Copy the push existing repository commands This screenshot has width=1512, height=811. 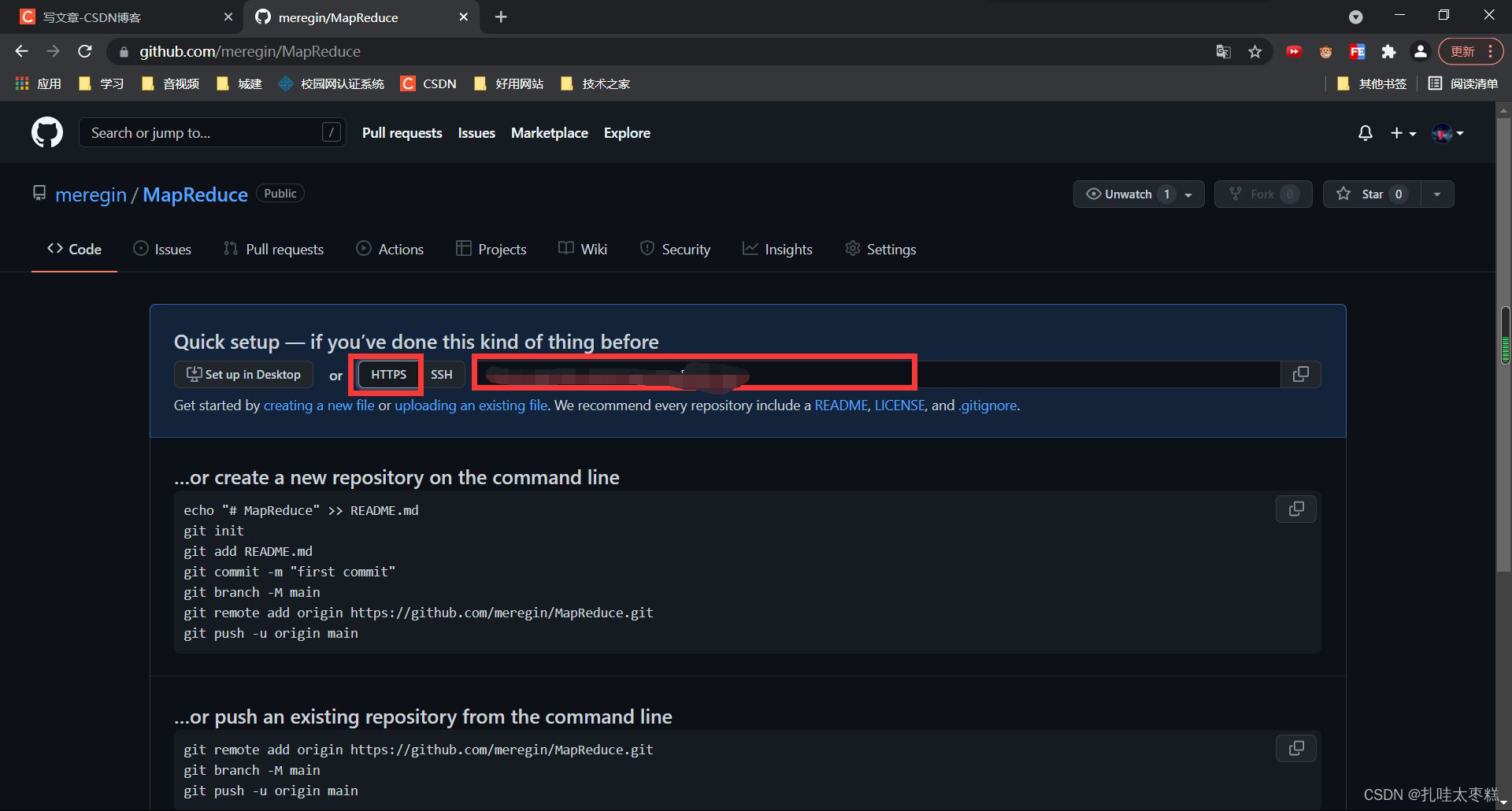tap(1296, 748)
